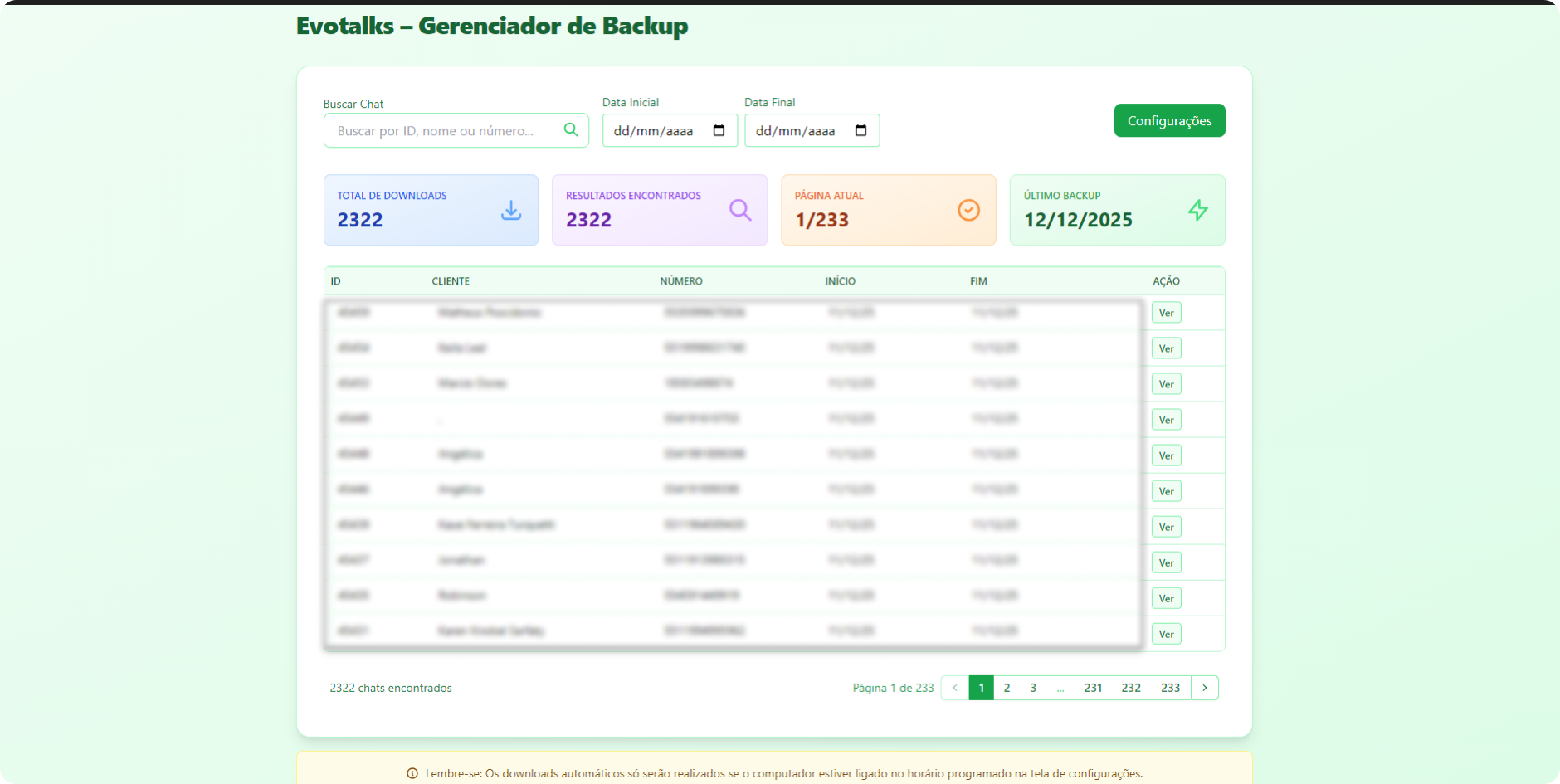Click the lightning bolt icon in Último Backup
Screen dimensions: 1560x784
click(x=1197, y=211)
